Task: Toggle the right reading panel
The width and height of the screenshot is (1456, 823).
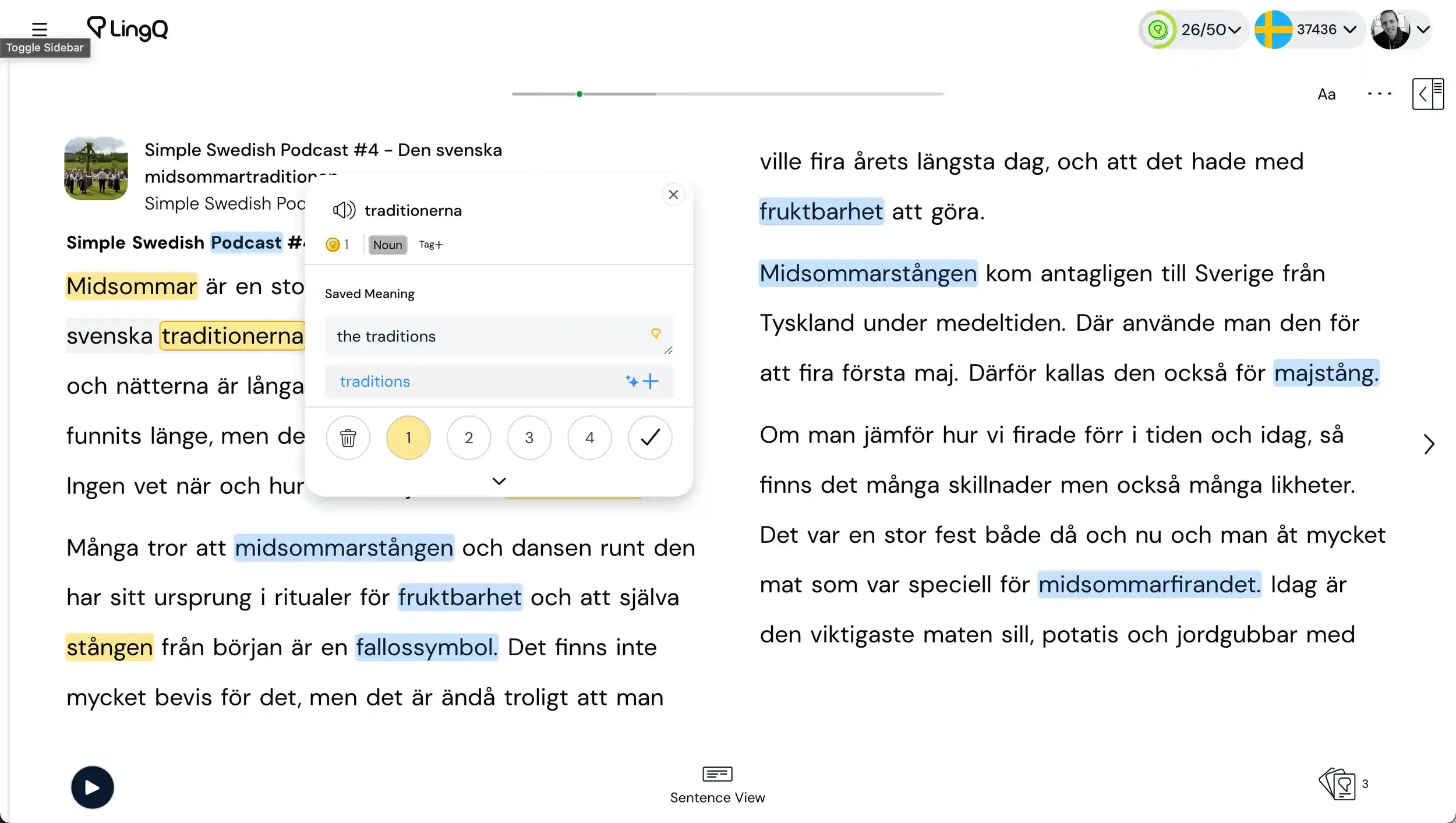Action: point(1428,94)
